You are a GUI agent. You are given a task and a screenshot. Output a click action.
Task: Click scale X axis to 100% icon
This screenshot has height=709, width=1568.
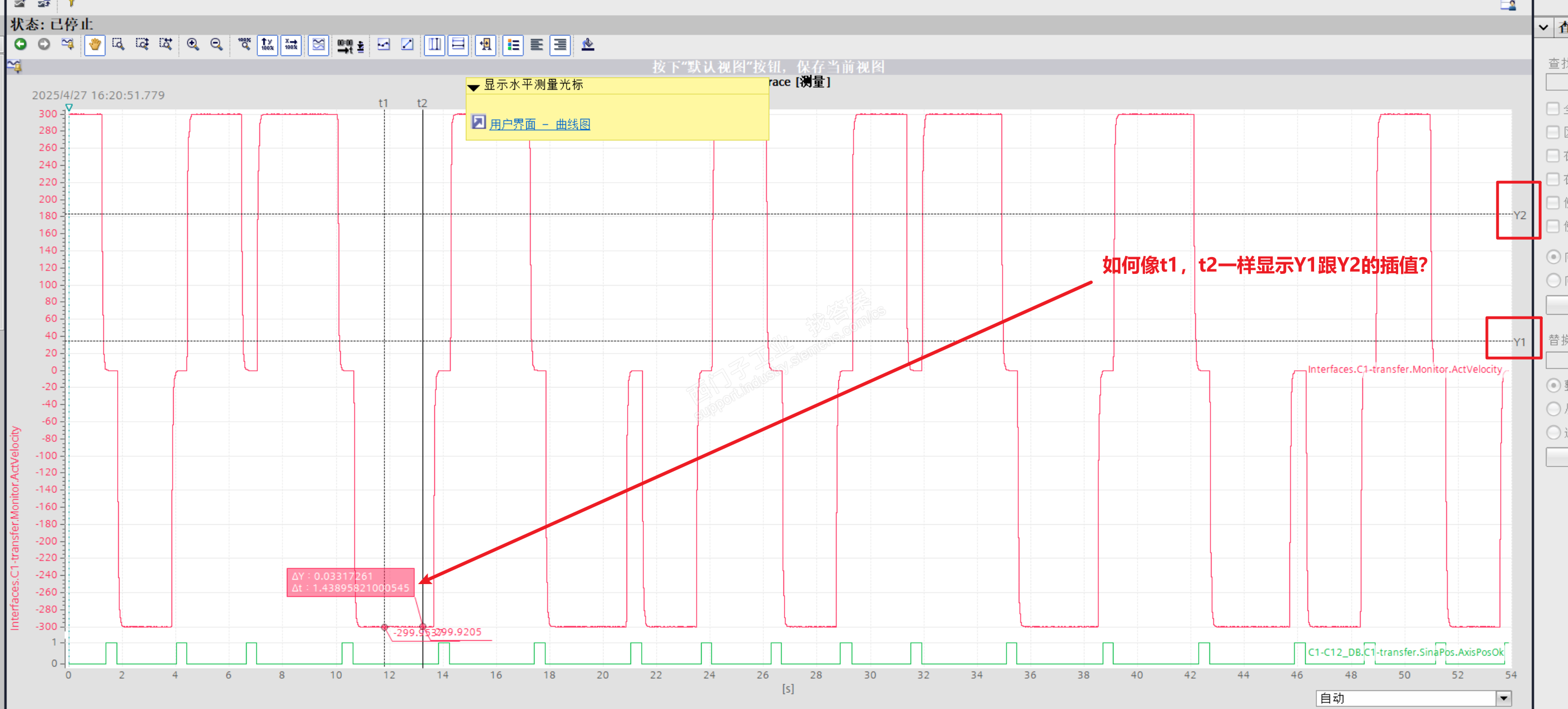[x=291, y=44]
